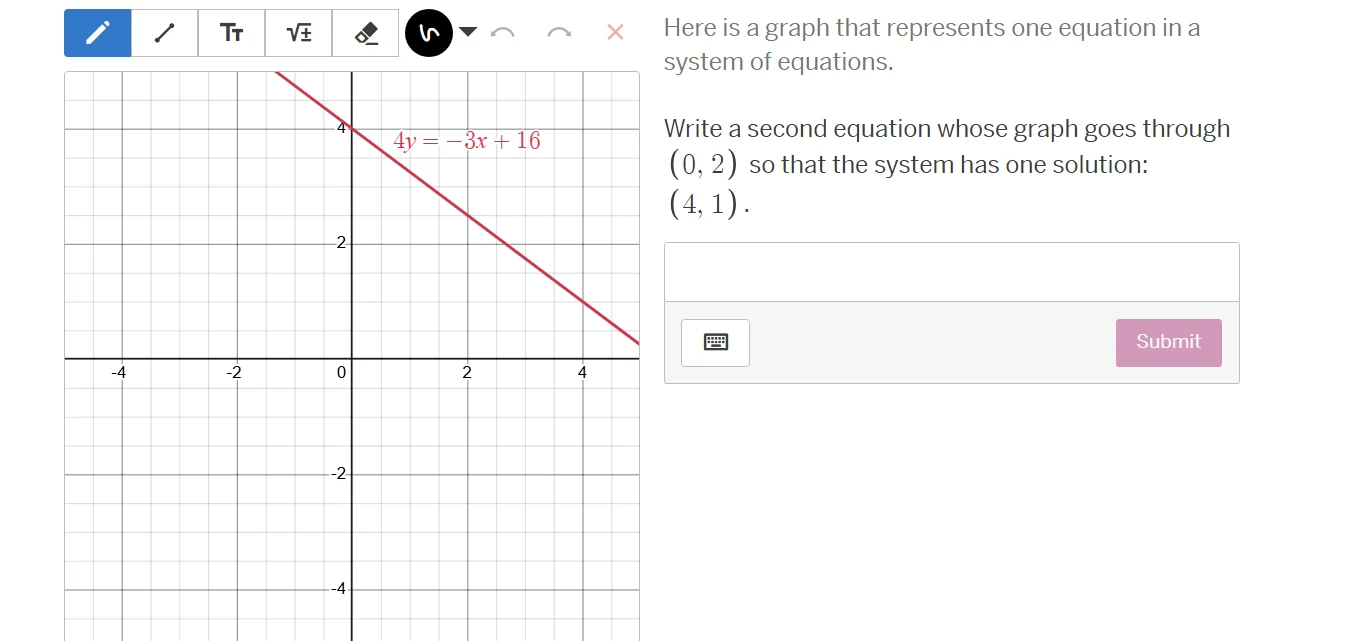Select the Pencil drawing tool
Viewport: 1351px width, 641px height.
97,32
